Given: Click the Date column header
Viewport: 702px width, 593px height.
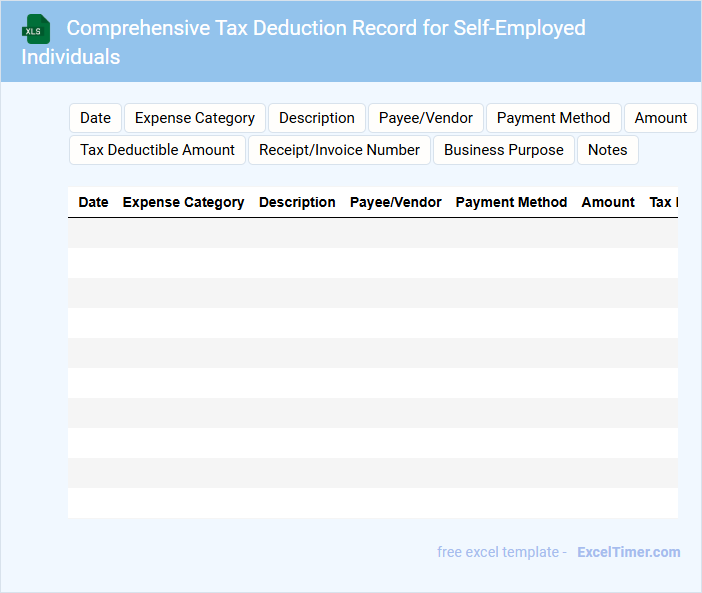Looking at the screenshot, I should pos(93,202).
